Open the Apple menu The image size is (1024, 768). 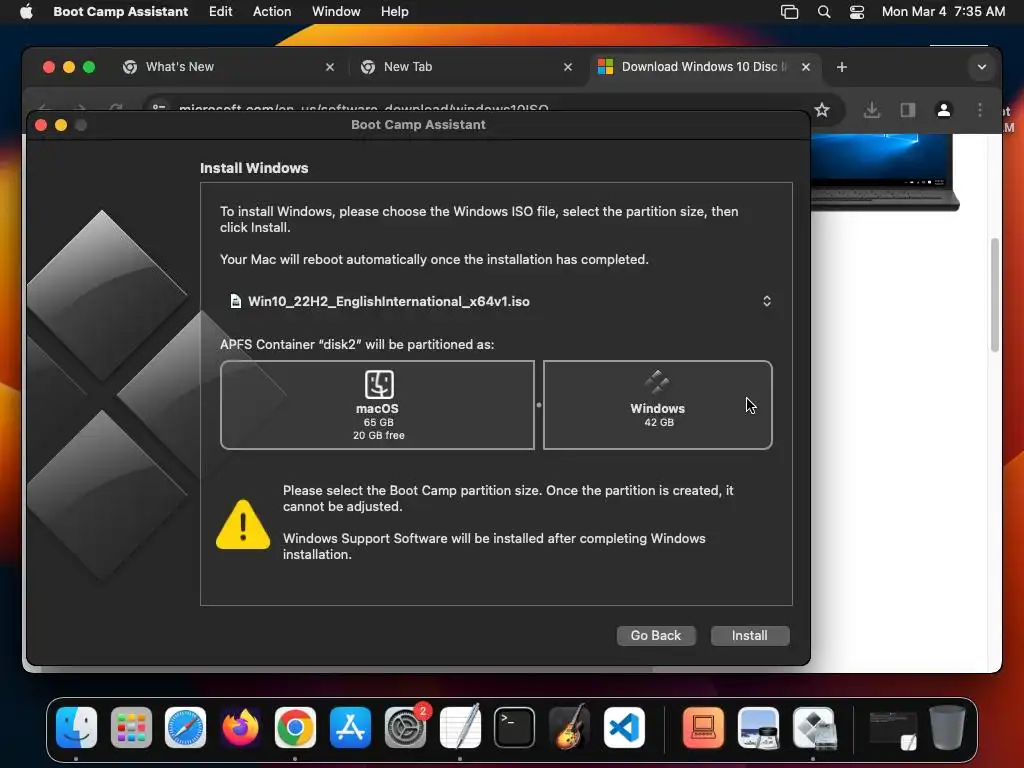click(x=26, y=12)
